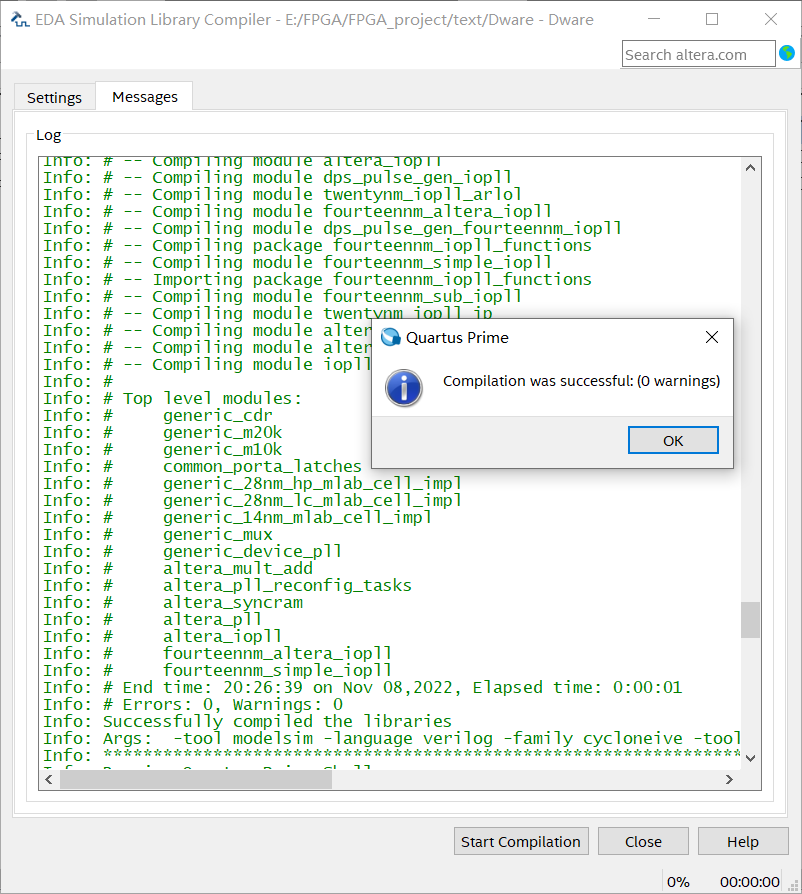Click the 'Compilation was successful' dialog message

(581, 381)
